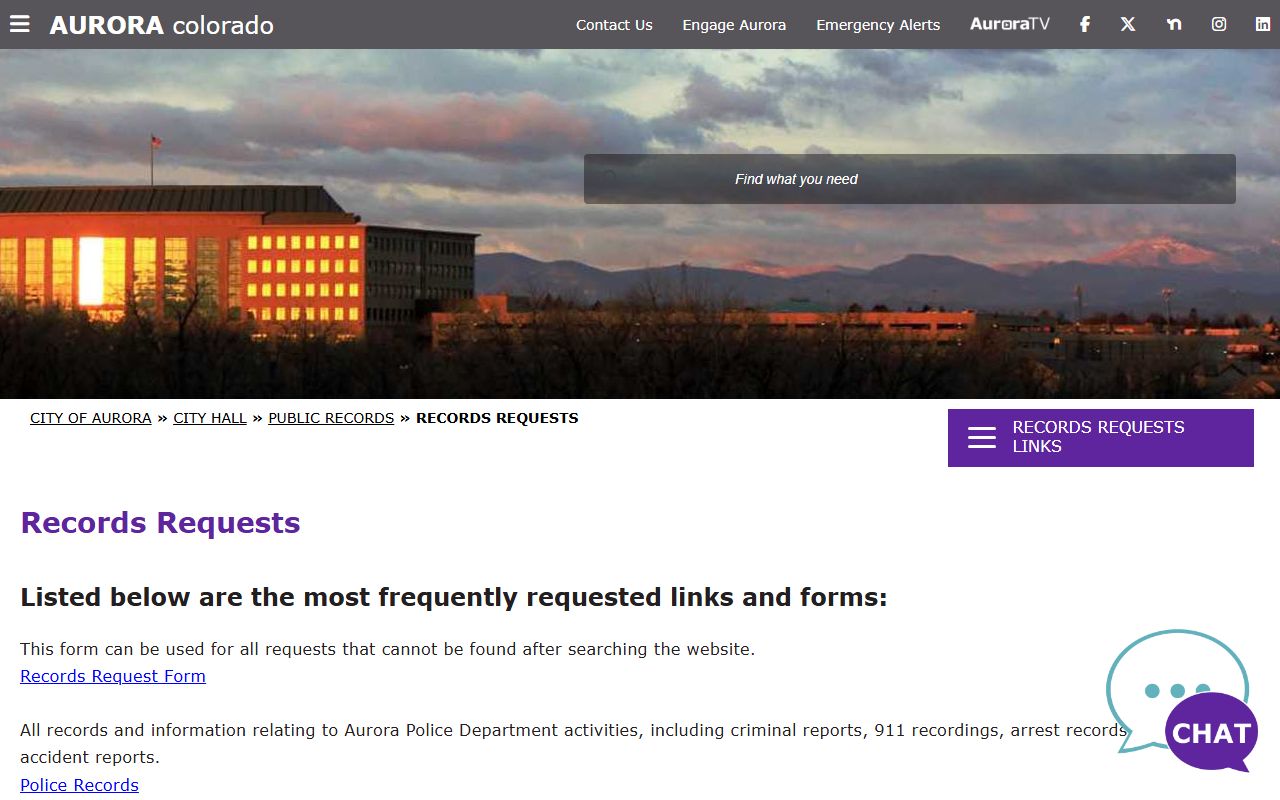This screenshot has width=1280, height=800.
Task: Open Engage Aurora link
Action: (734, 25)
